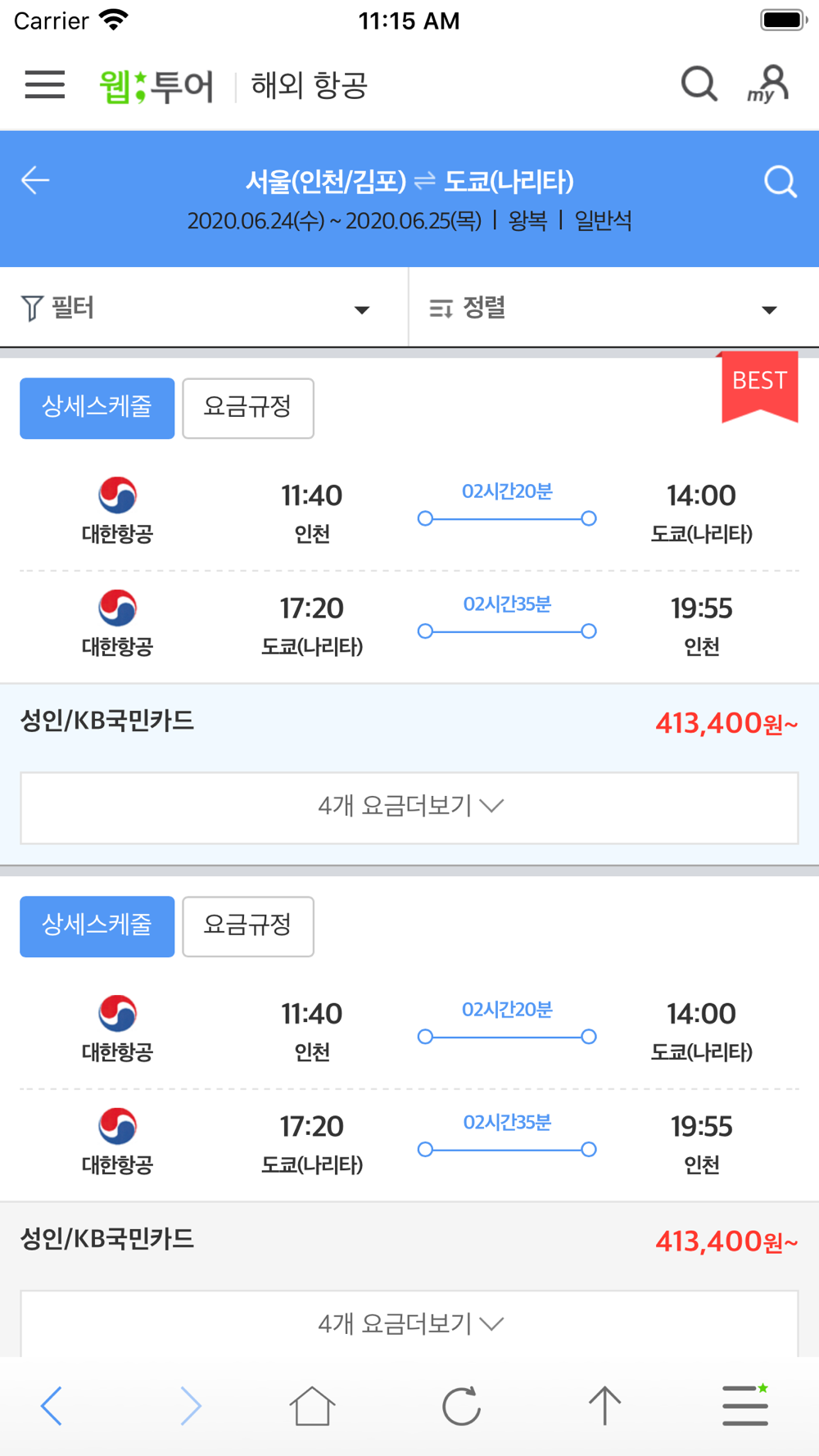Tap the search icon in the blue banner
Viewport: 819px width, 1456px height.
pyautogui.click(x=781, y=182)
